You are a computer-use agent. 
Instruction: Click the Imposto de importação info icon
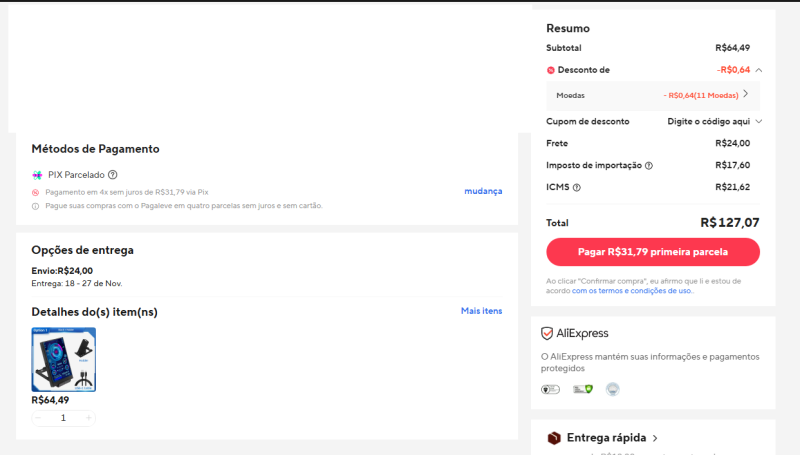pos(649,165)
